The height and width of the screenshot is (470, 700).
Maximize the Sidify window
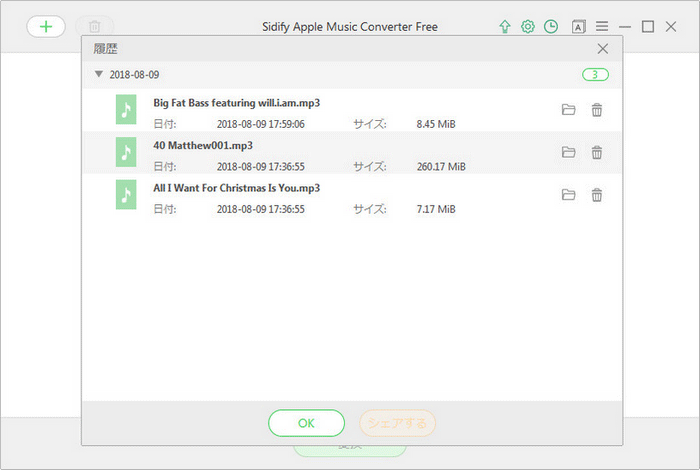(x=648, y=27)
